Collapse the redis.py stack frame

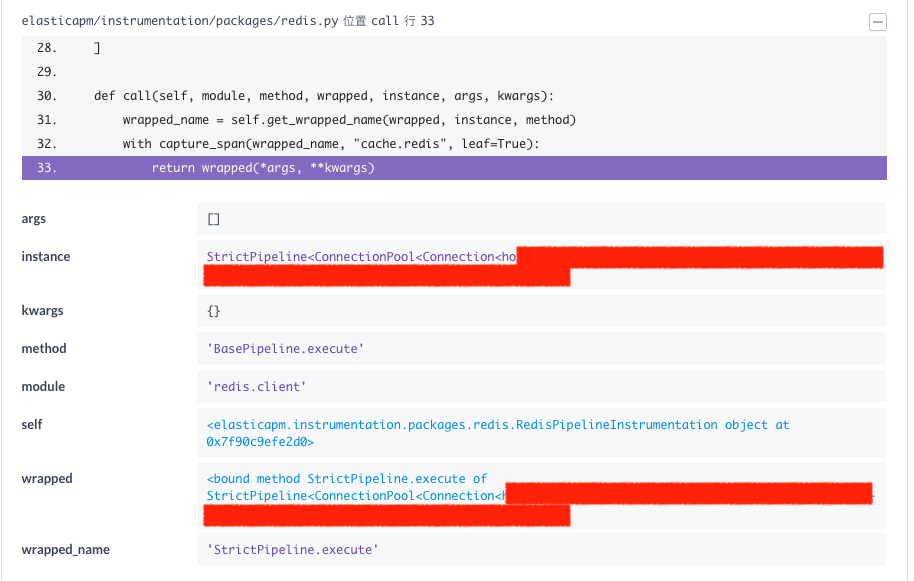click(x=877, y=22)
